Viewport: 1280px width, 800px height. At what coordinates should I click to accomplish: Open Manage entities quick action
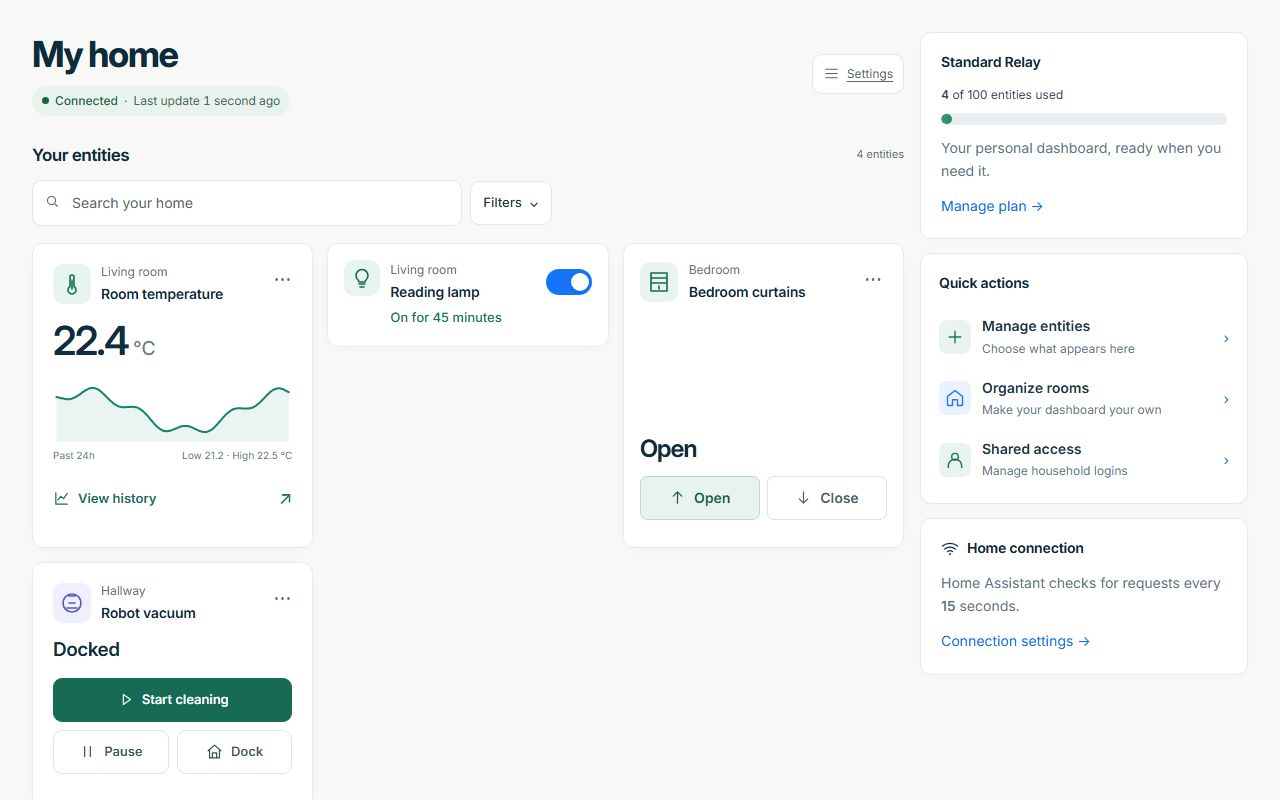coord(1084,337)
